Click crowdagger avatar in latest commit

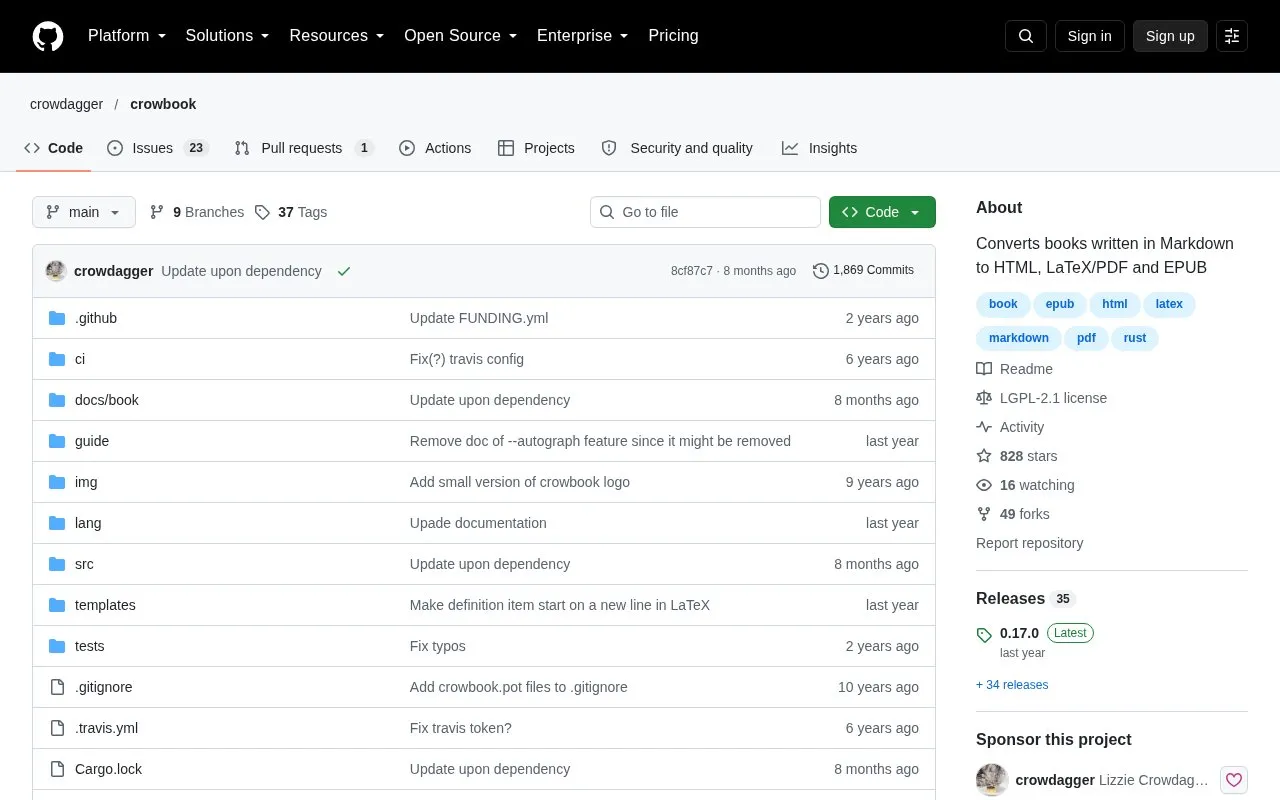[56, 271]
